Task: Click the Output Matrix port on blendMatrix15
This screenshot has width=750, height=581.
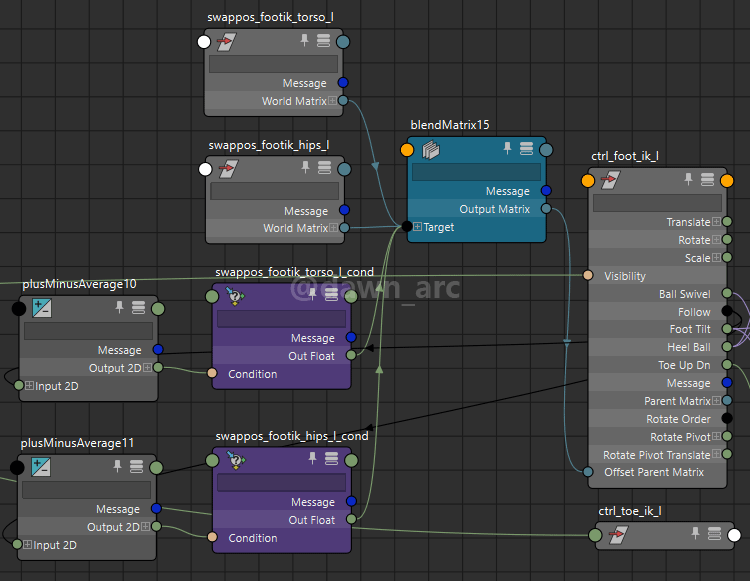Action: click(x=545, y=209)
